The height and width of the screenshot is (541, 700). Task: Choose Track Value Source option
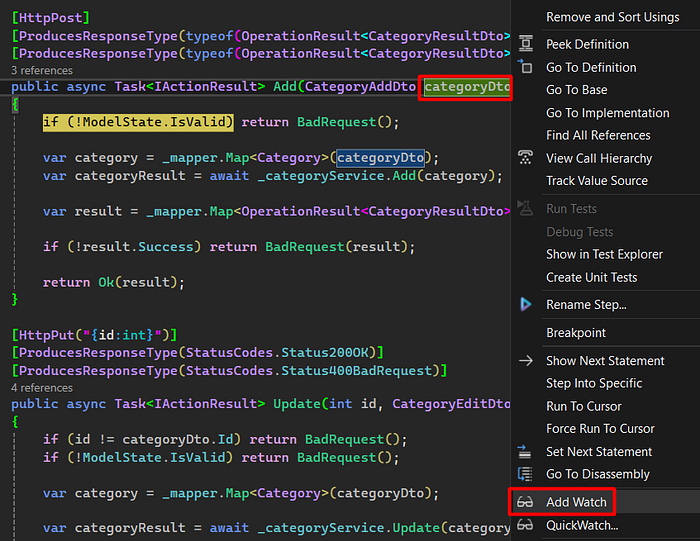pos(597,181)
